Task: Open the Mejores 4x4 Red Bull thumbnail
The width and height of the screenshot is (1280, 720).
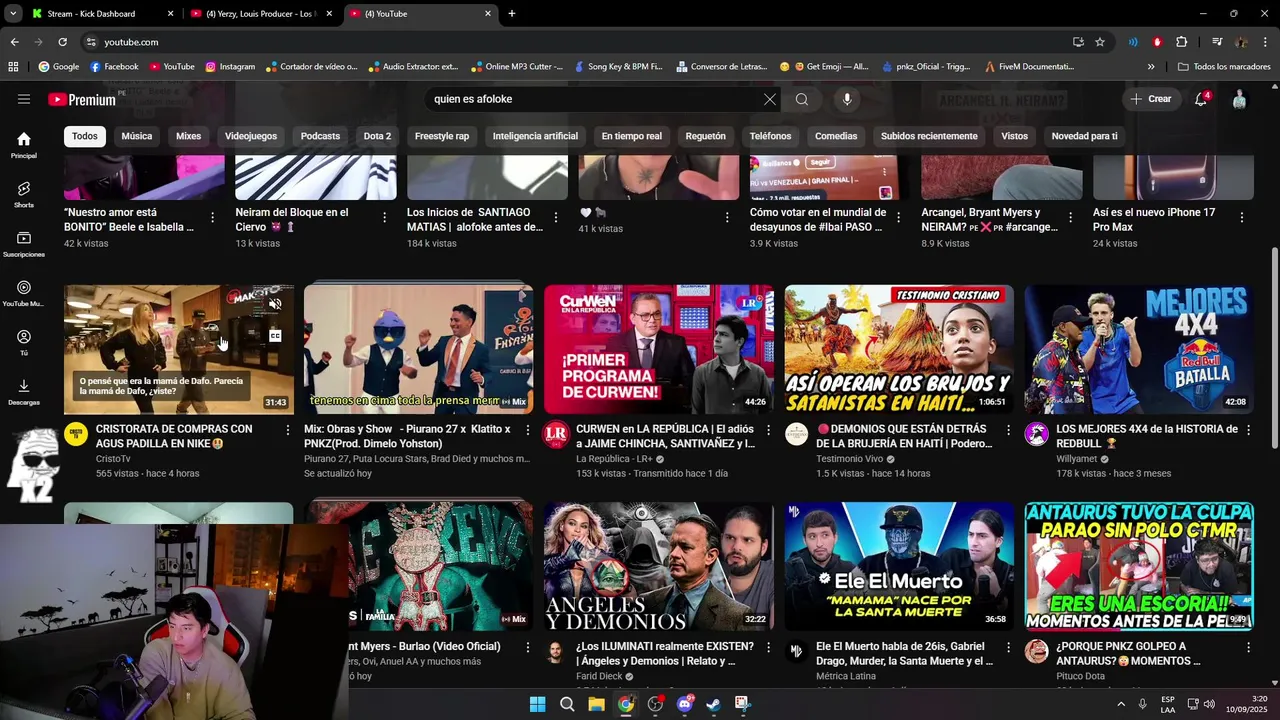Action: point(1139,349)
